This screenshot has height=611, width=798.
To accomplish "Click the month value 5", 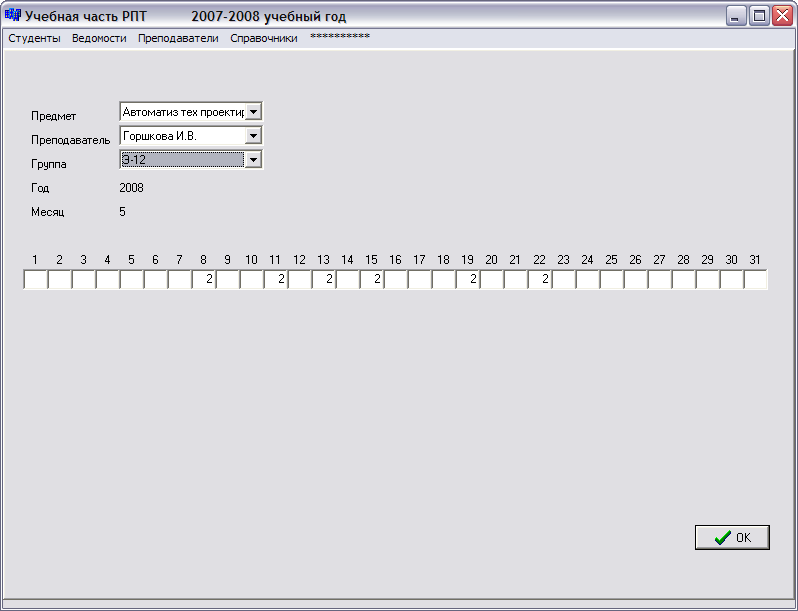I will tap(122, 212).
